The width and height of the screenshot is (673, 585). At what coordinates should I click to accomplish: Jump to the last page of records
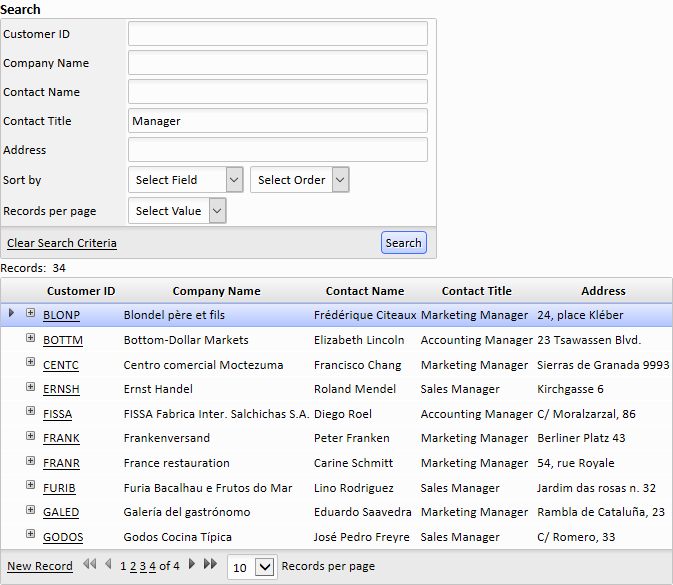click(x=210, y=564)
